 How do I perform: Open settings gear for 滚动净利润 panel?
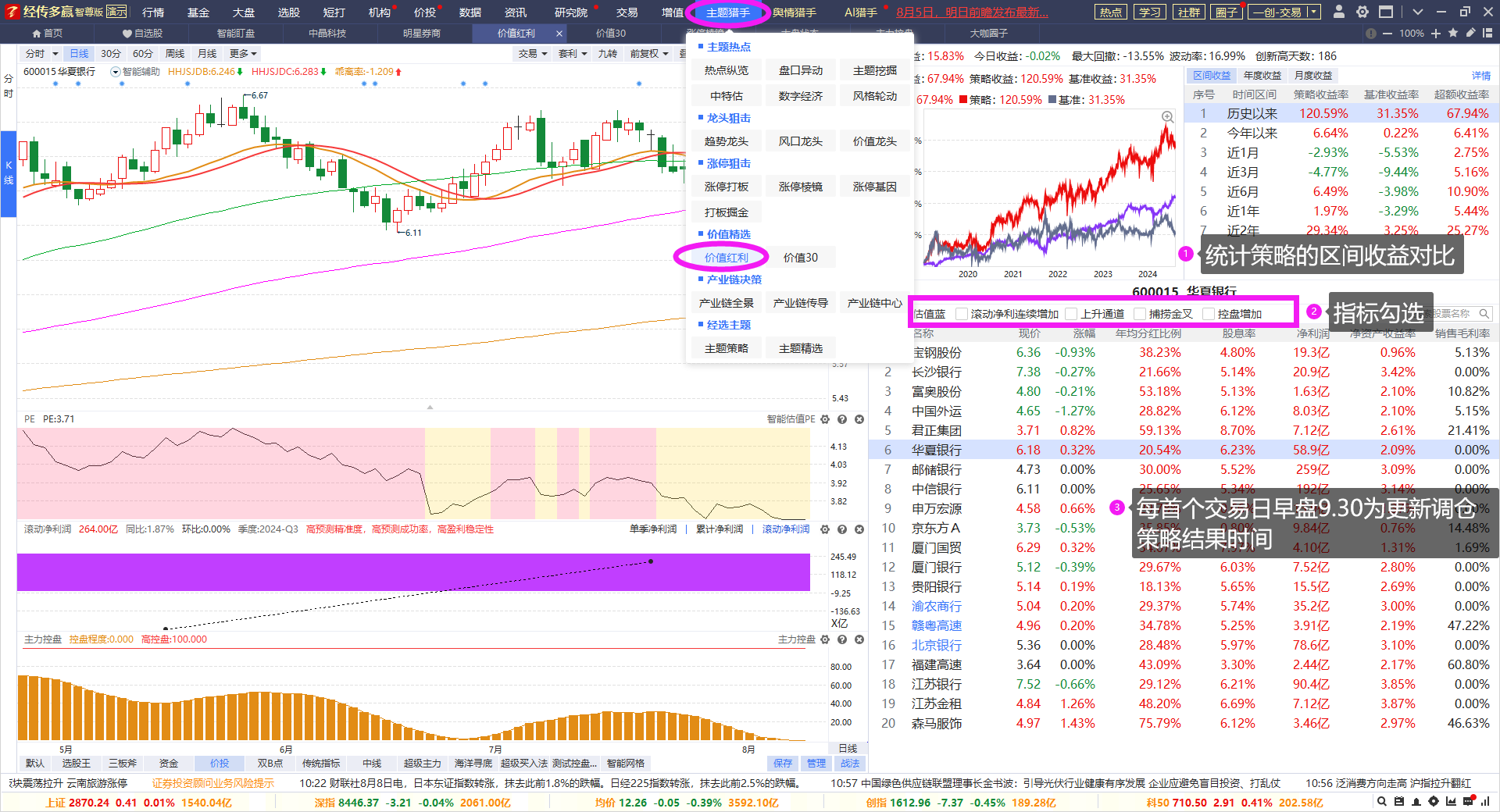pyautogui.click(x=825, y=529)
